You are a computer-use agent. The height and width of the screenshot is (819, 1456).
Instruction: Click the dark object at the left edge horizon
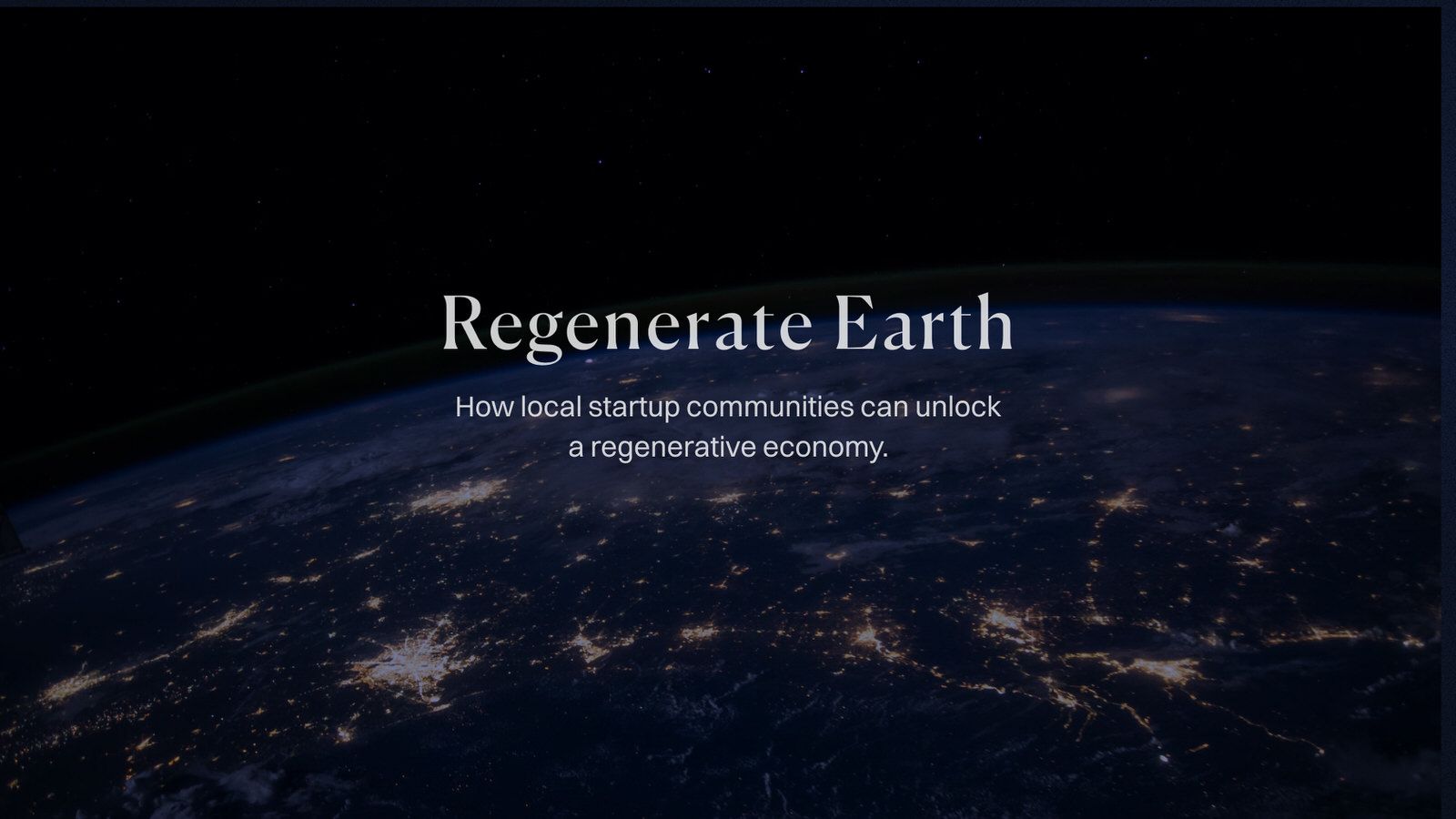[9, 531]
